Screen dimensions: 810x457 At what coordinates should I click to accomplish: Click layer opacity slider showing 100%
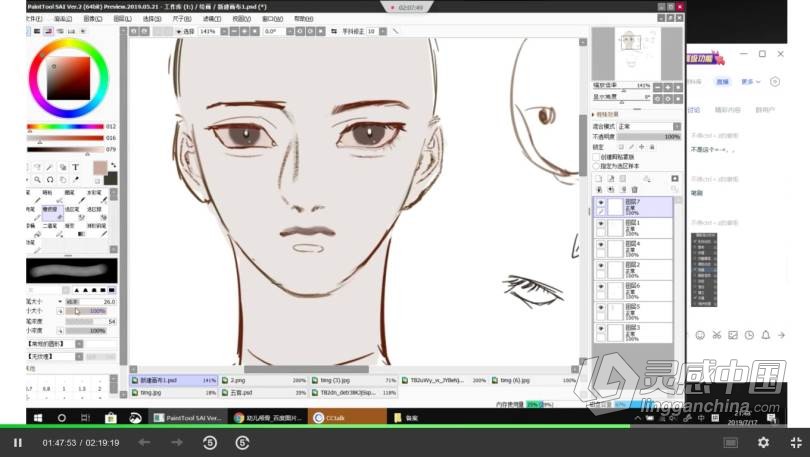(649, 137)
